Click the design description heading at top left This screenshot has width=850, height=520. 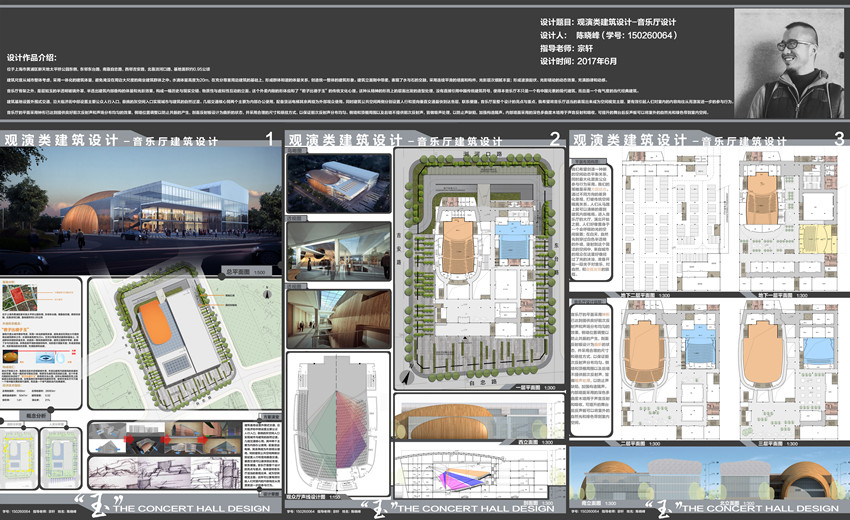(39, 58)
